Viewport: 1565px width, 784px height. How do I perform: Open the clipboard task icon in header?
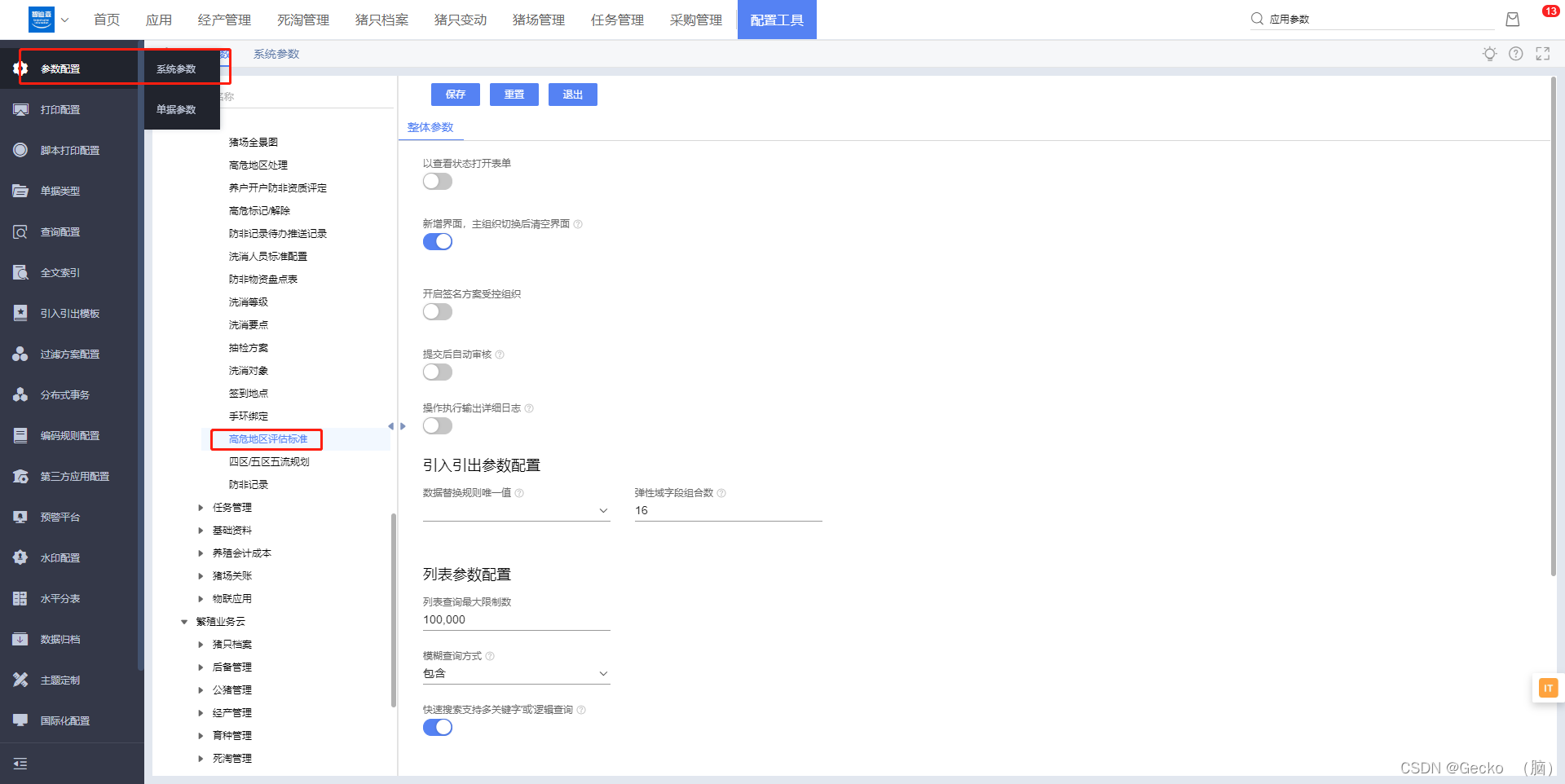(x=1513, y=20)
